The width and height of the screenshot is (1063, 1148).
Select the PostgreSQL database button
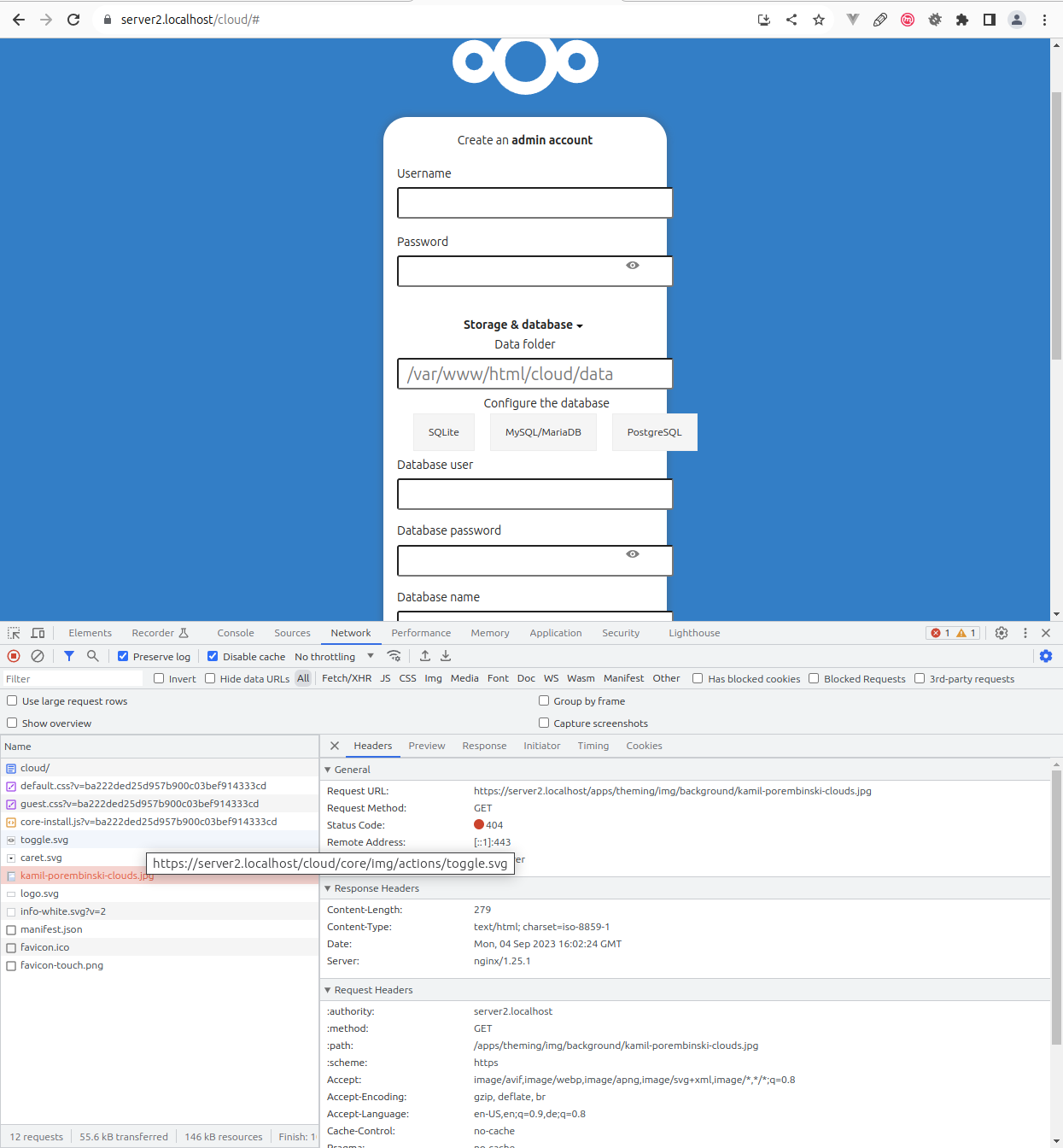654,432
